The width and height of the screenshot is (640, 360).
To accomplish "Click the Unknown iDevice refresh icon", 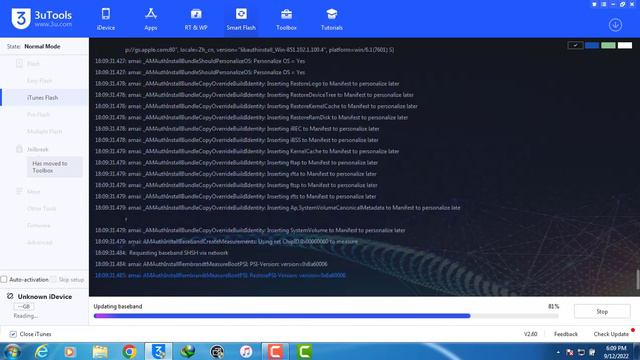I will (10, 296).
